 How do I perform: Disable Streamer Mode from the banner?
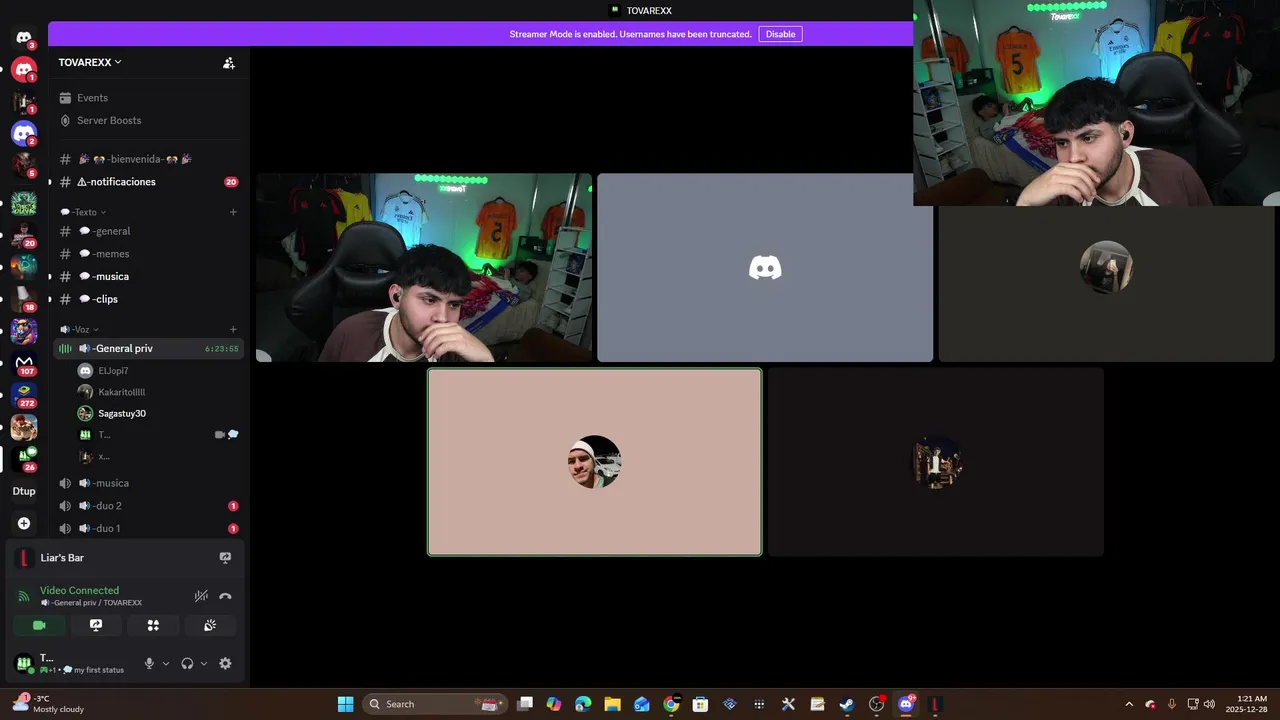[780, 34]
